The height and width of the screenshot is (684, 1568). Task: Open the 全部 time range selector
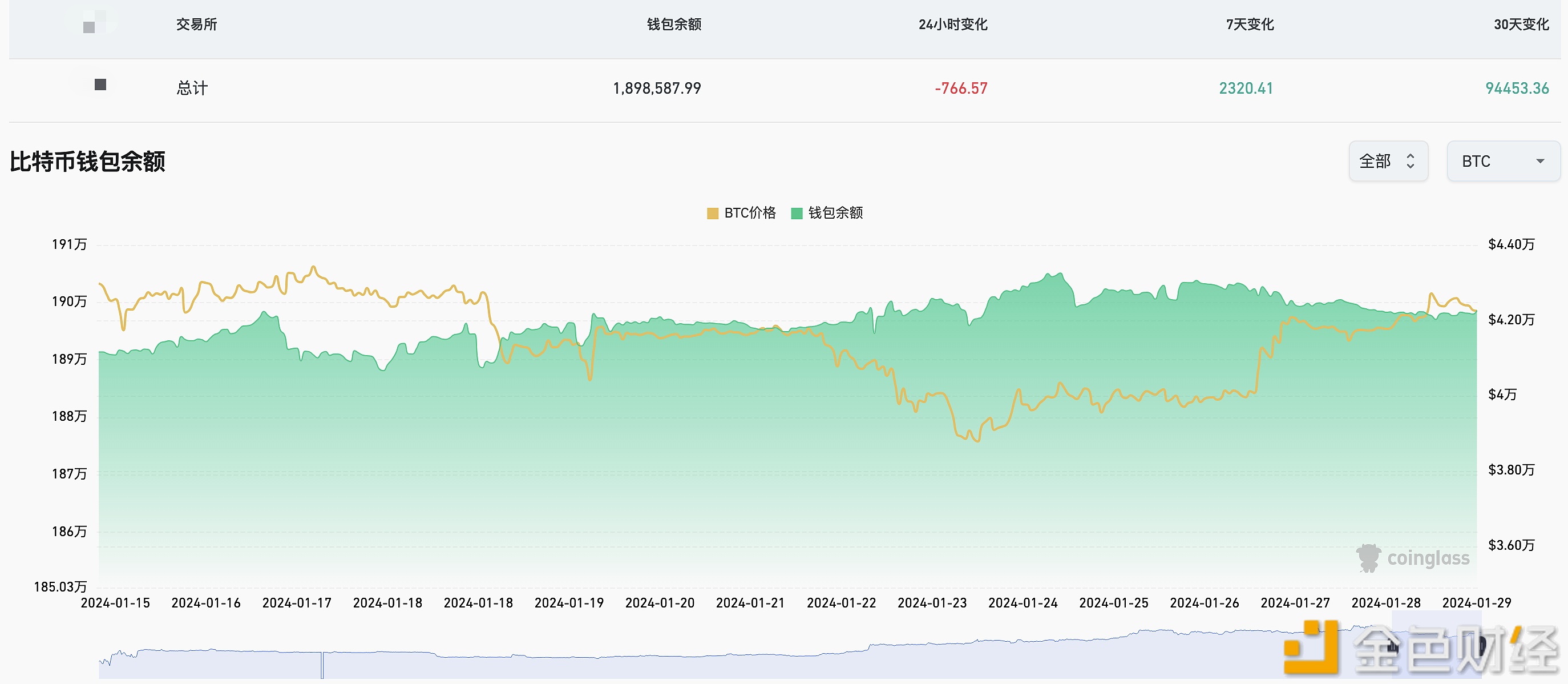point(1388,161)
